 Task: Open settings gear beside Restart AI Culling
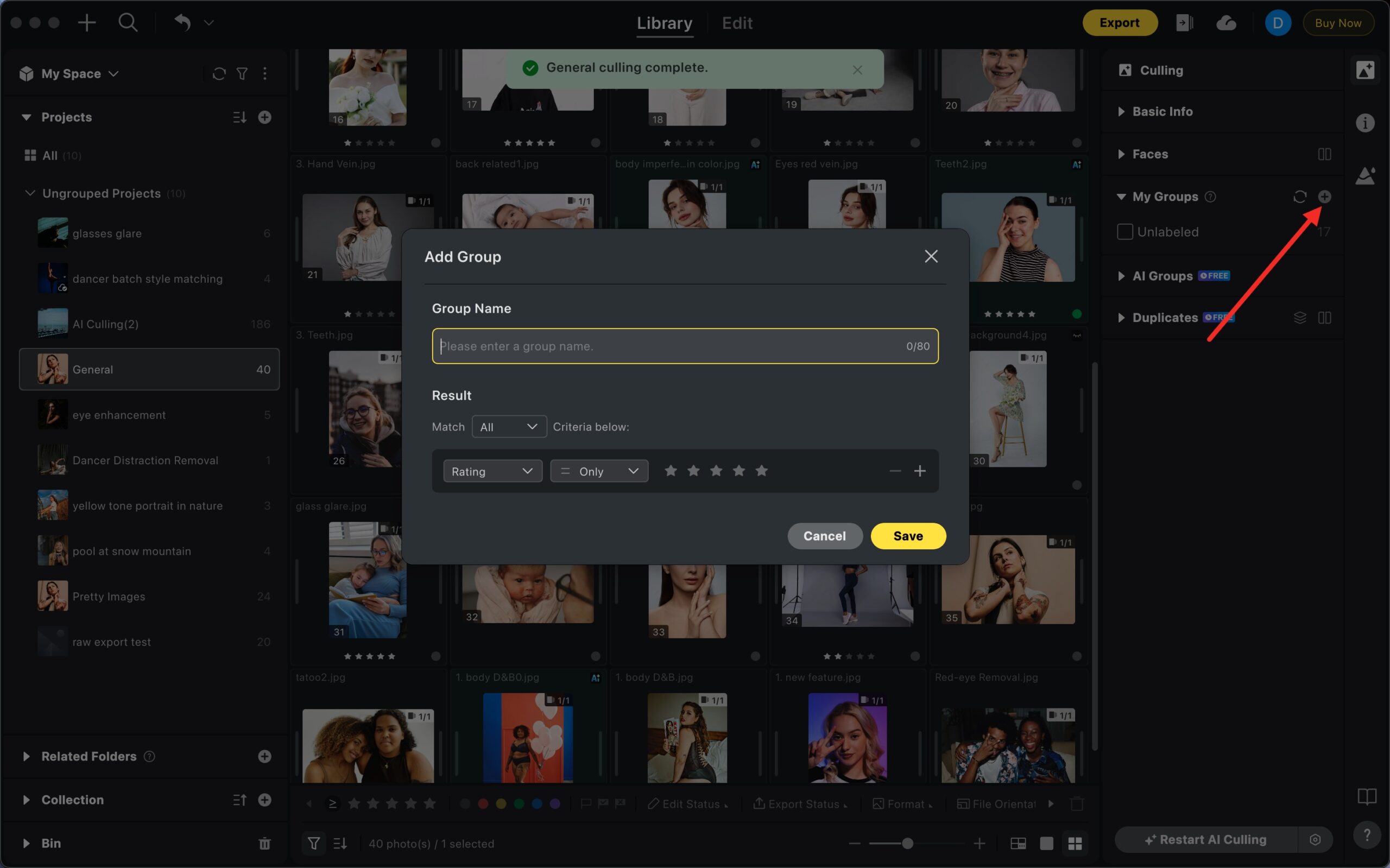1315,840
